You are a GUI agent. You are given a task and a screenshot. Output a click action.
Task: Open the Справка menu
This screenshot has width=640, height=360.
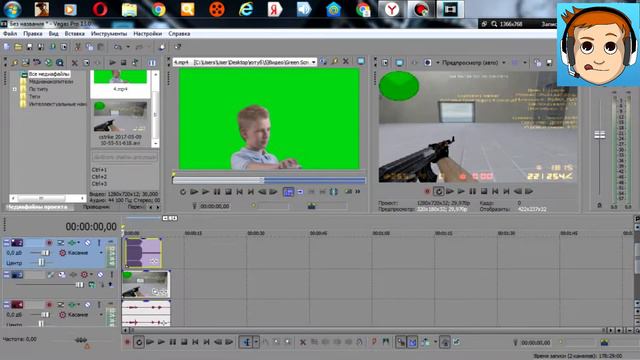click(x=179, y=33)
